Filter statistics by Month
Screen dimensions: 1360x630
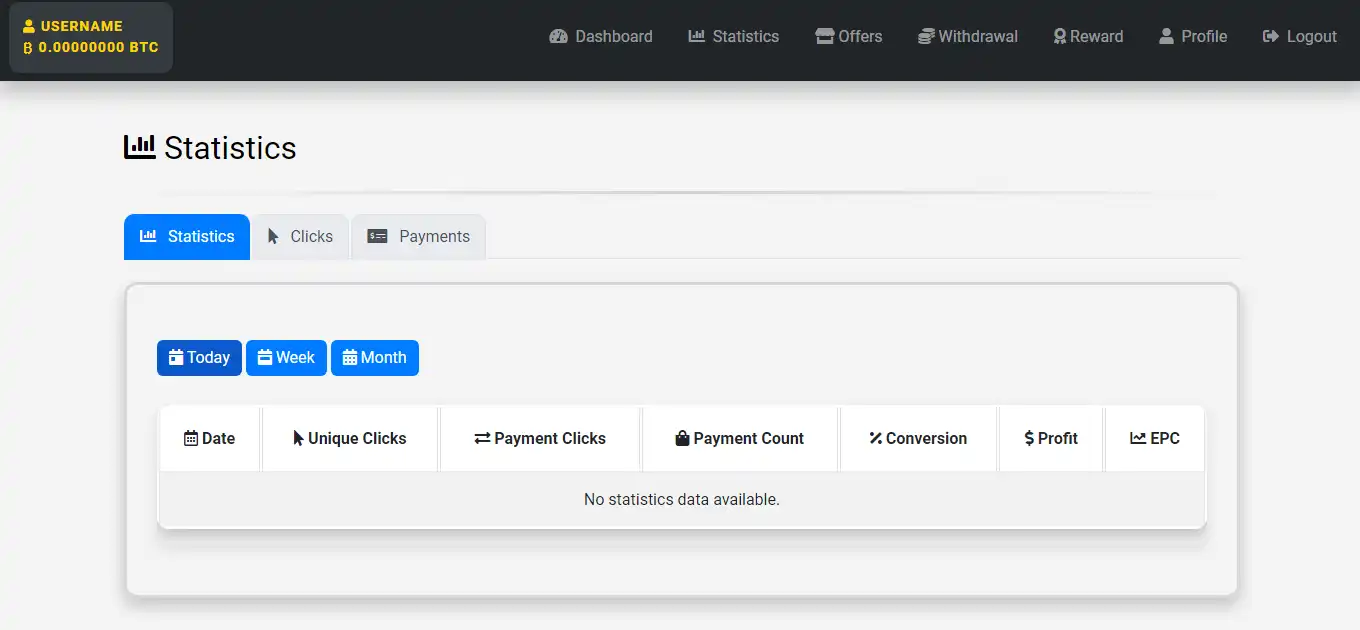coord(374,358)
